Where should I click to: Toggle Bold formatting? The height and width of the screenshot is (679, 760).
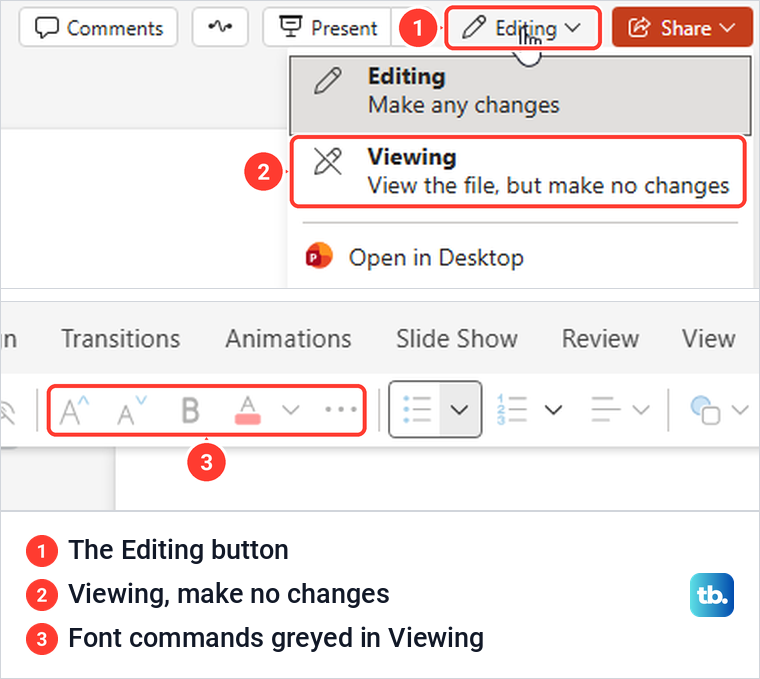pos(190,411)
